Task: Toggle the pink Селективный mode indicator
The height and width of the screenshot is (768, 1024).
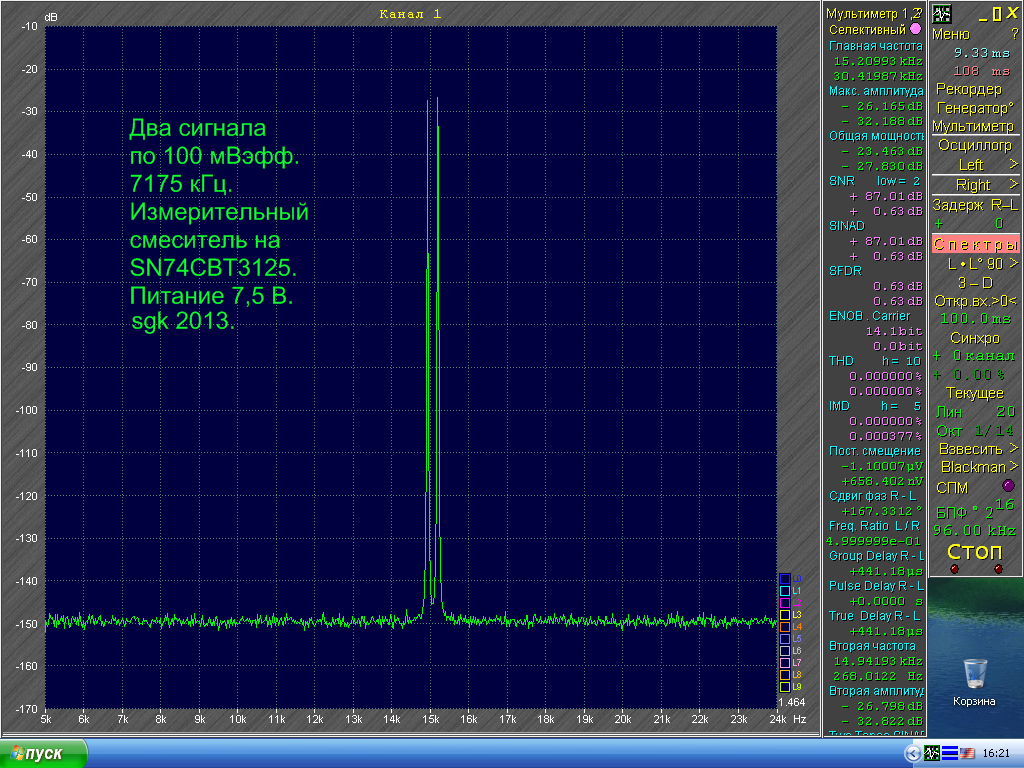Action: (915, 29)
